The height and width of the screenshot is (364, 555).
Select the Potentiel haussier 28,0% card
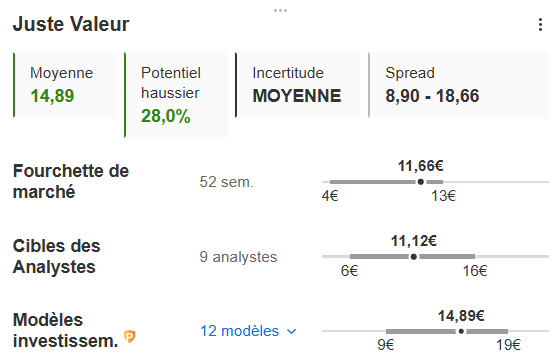176,95
